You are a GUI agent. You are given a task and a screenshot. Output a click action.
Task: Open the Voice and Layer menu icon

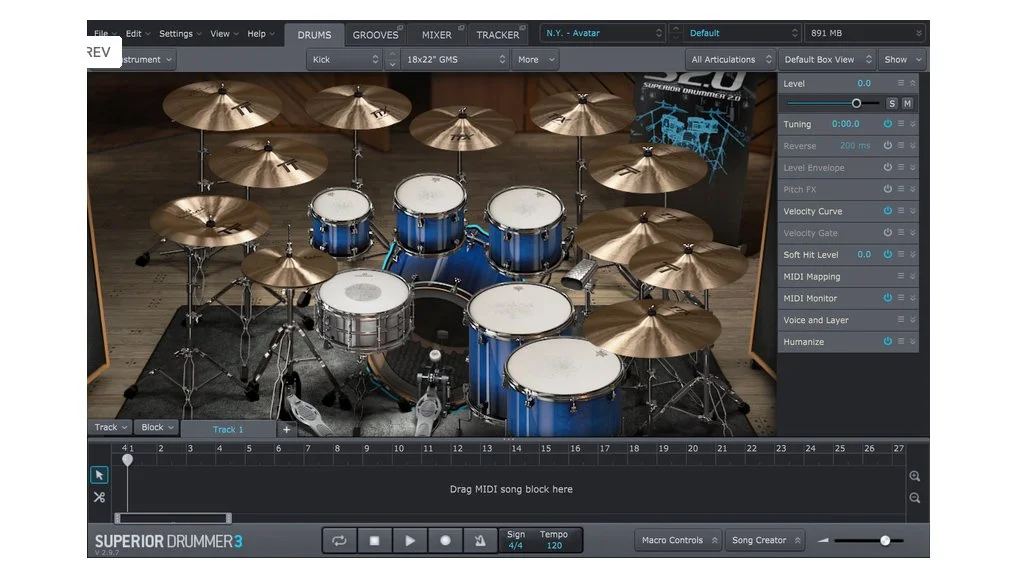point(901,320)
